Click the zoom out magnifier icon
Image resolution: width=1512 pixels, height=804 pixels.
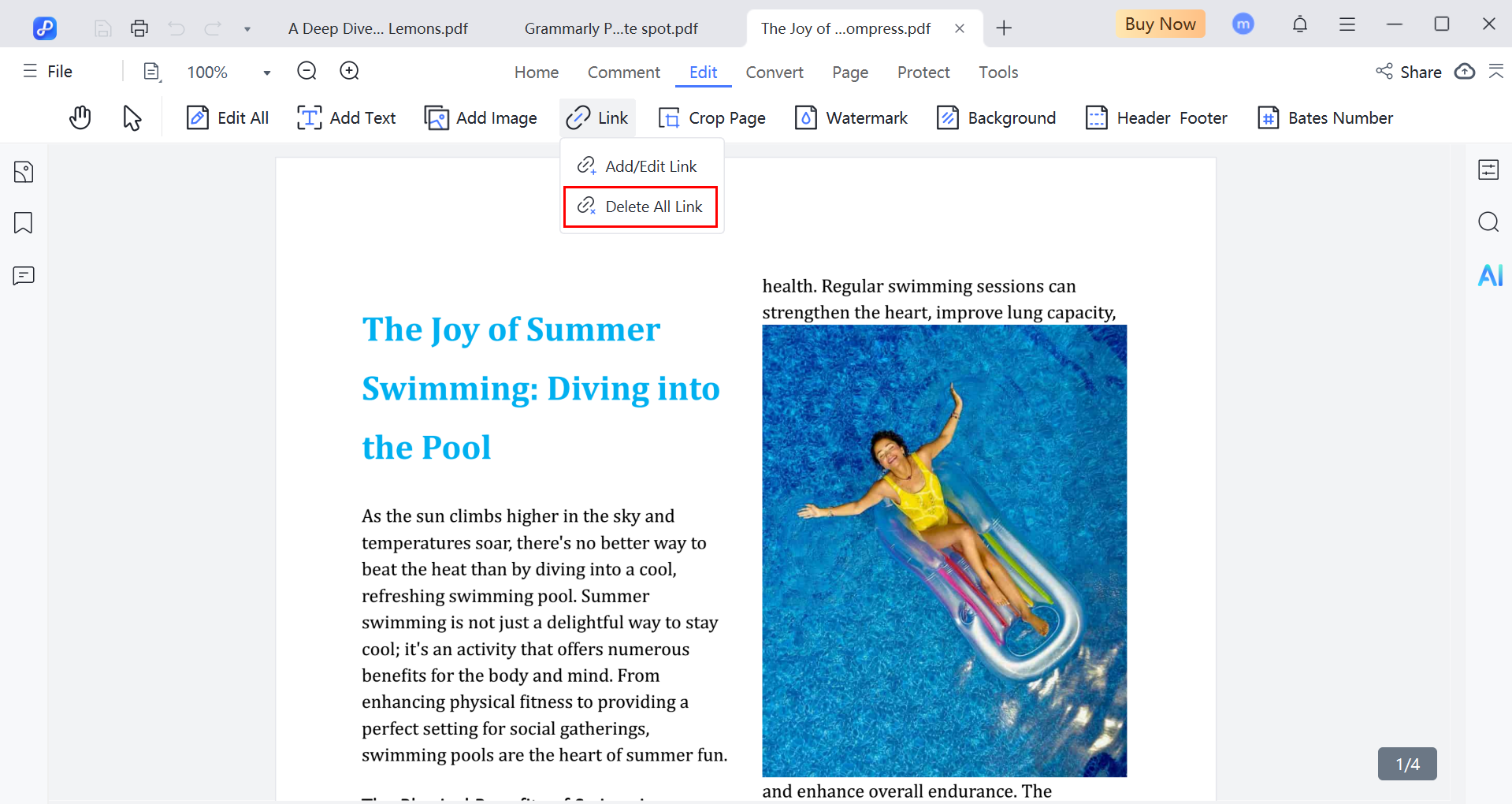click(x=306, y=72)
